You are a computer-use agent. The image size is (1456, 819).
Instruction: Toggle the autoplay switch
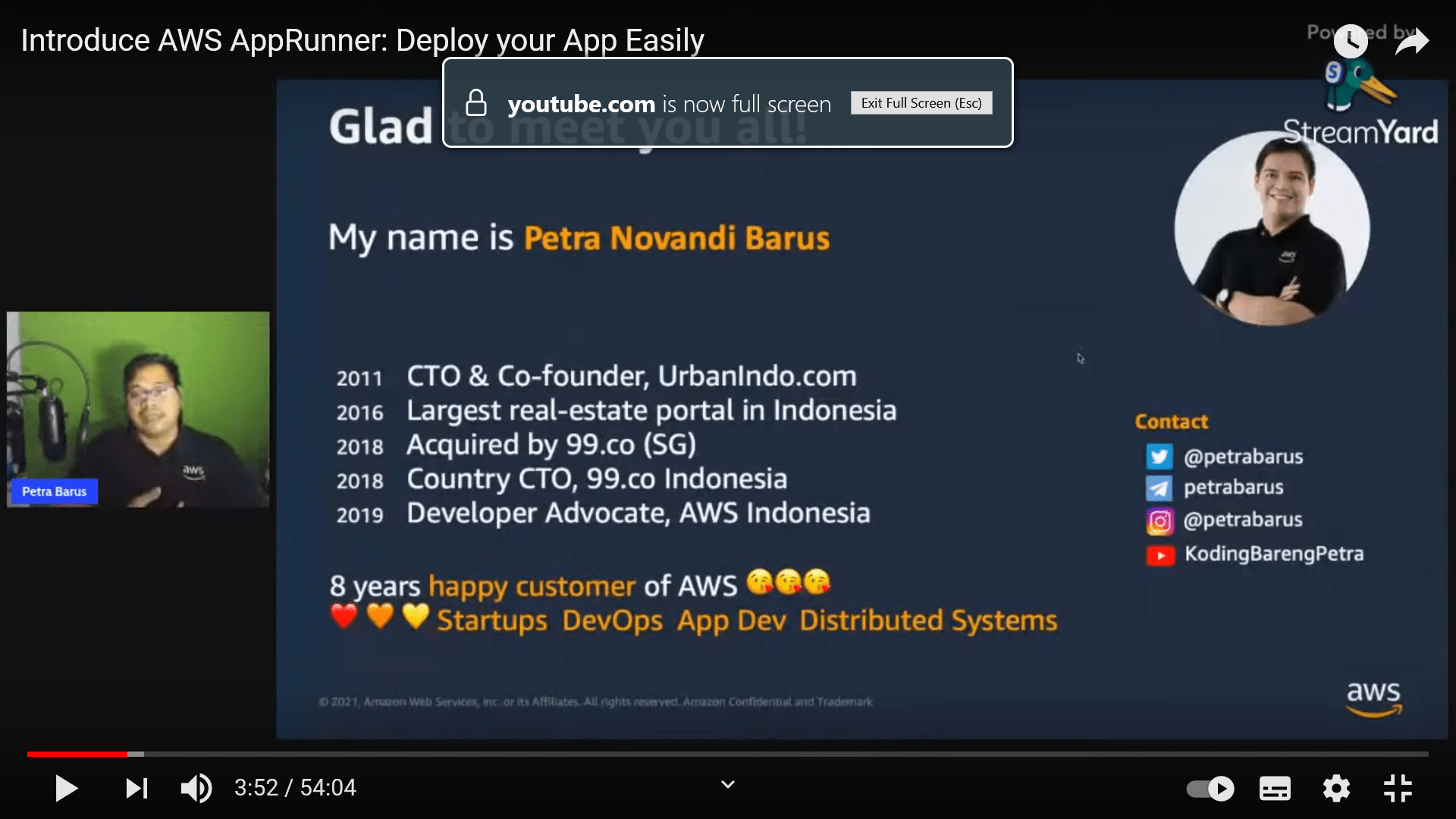1210,789
